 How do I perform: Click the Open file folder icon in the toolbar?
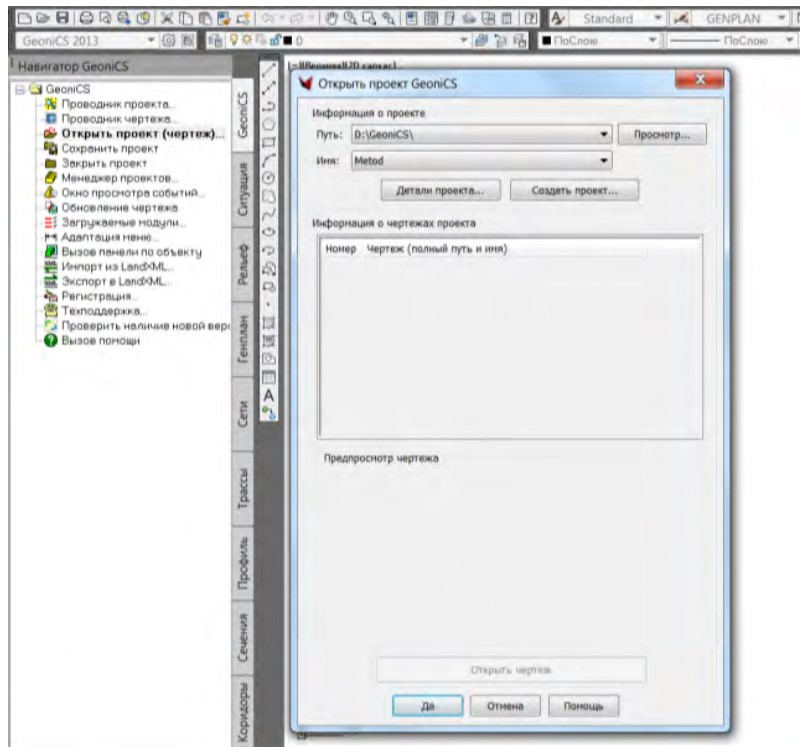pyautogui.click(x=43, y=19)
